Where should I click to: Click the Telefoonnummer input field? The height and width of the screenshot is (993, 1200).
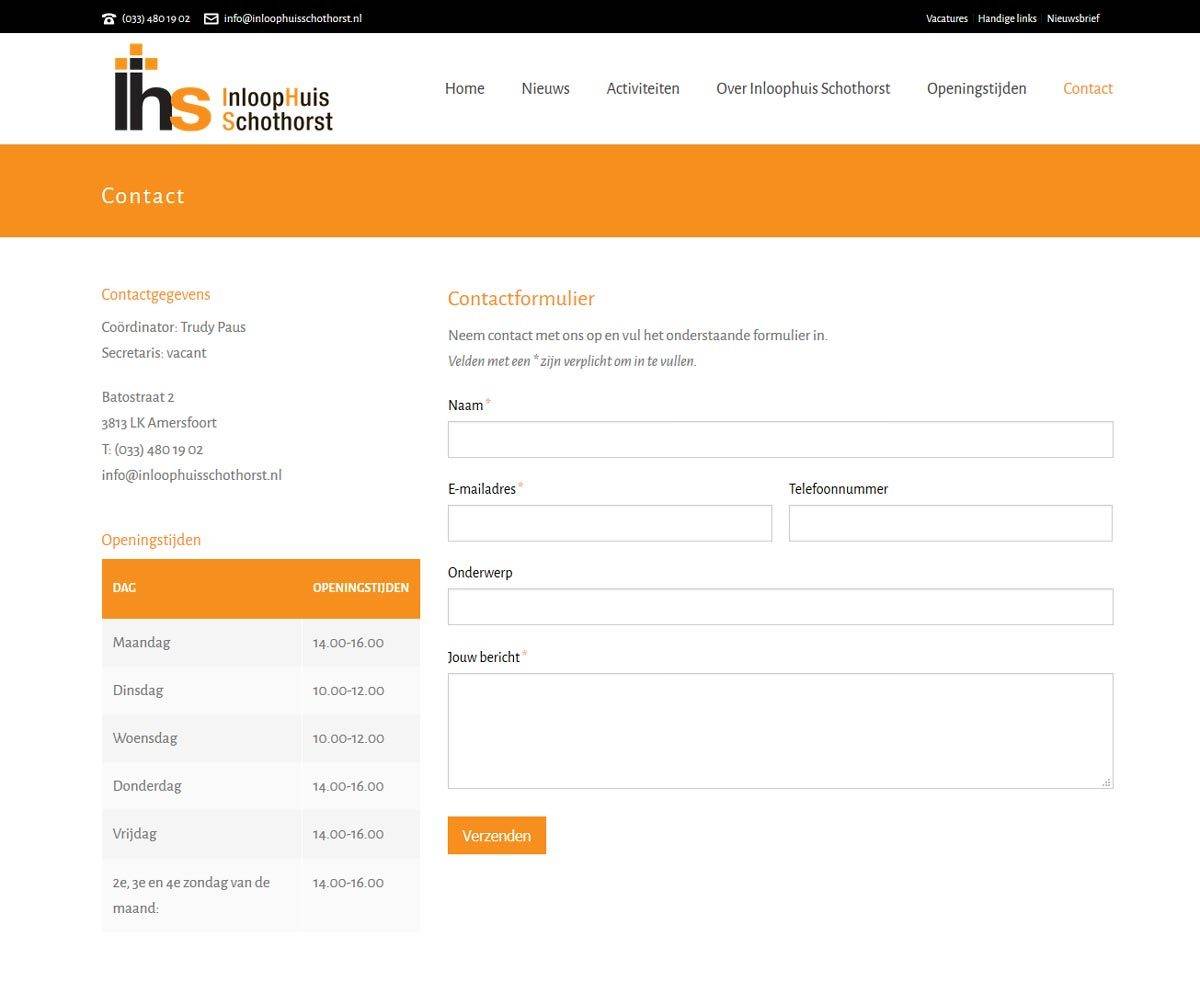click(950, 523)
